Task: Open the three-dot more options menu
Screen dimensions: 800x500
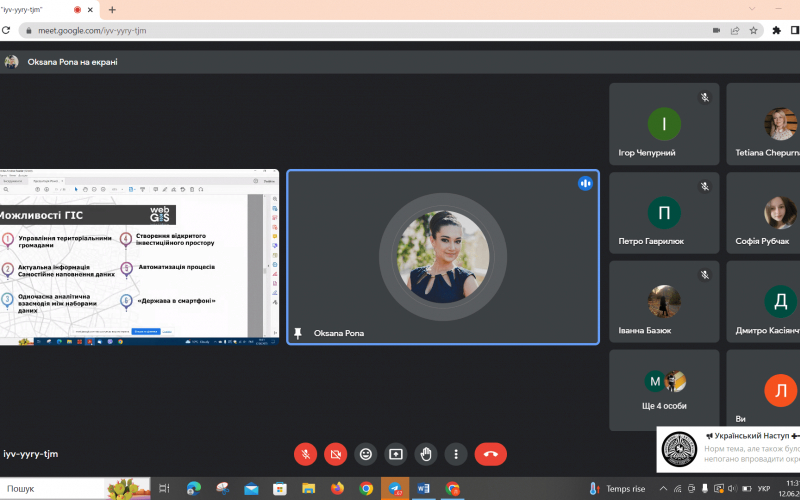Action: pos(455,453)
